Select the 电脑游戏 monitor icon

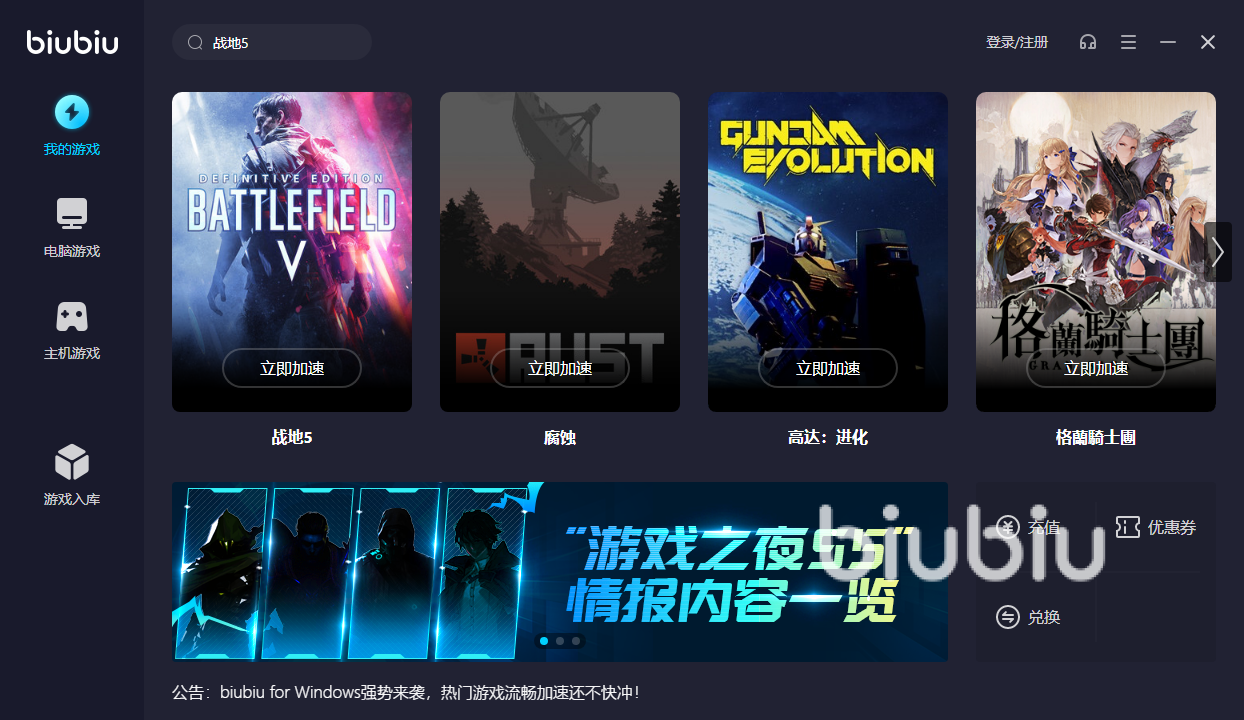(72, 213)
